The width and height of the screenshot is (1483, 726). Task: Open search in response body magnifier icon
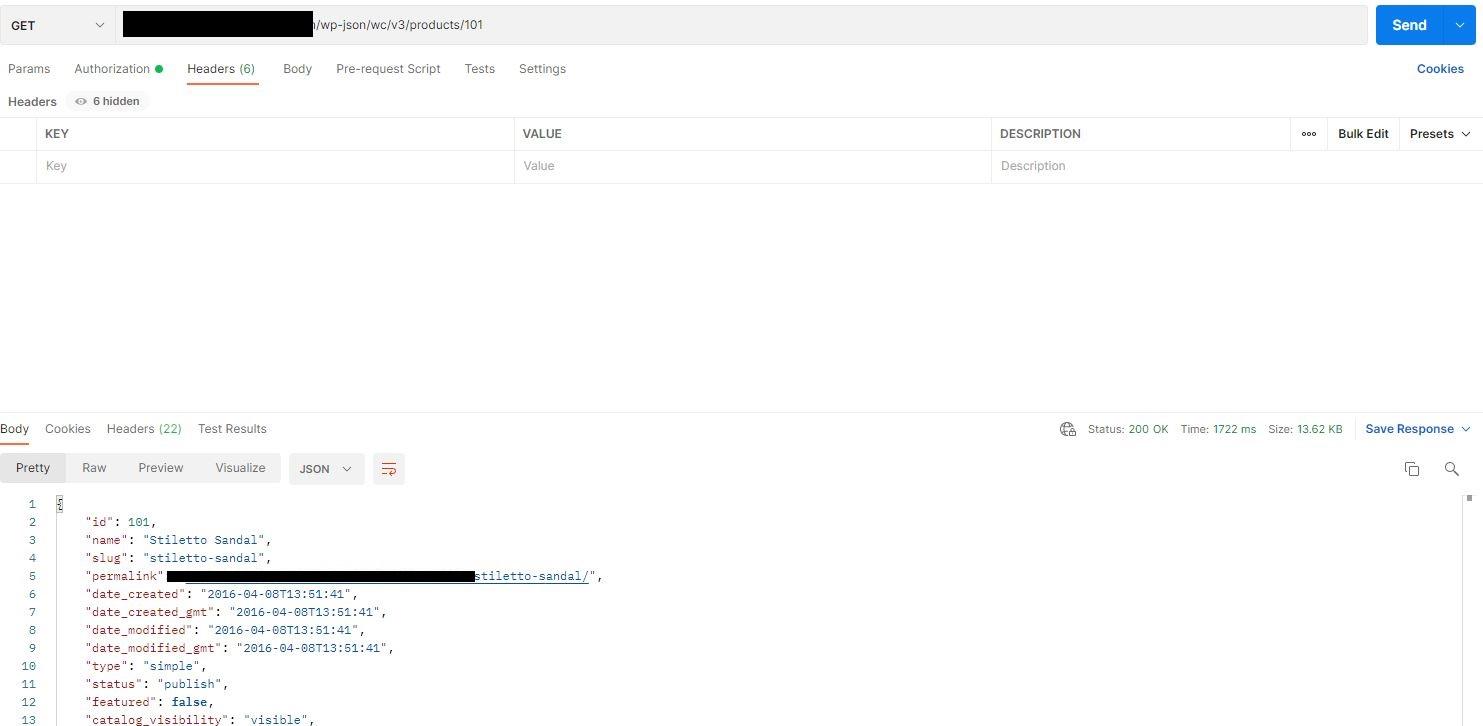[x=1451, y=469]
